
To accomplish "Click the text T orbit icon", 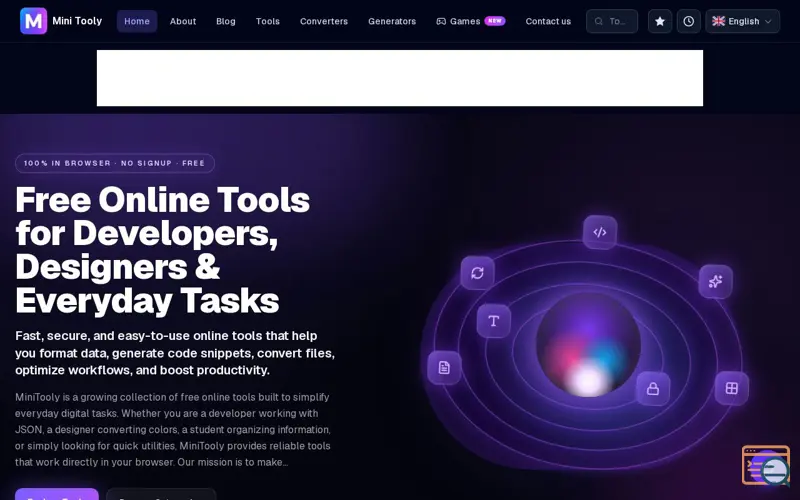I will 493,321.
